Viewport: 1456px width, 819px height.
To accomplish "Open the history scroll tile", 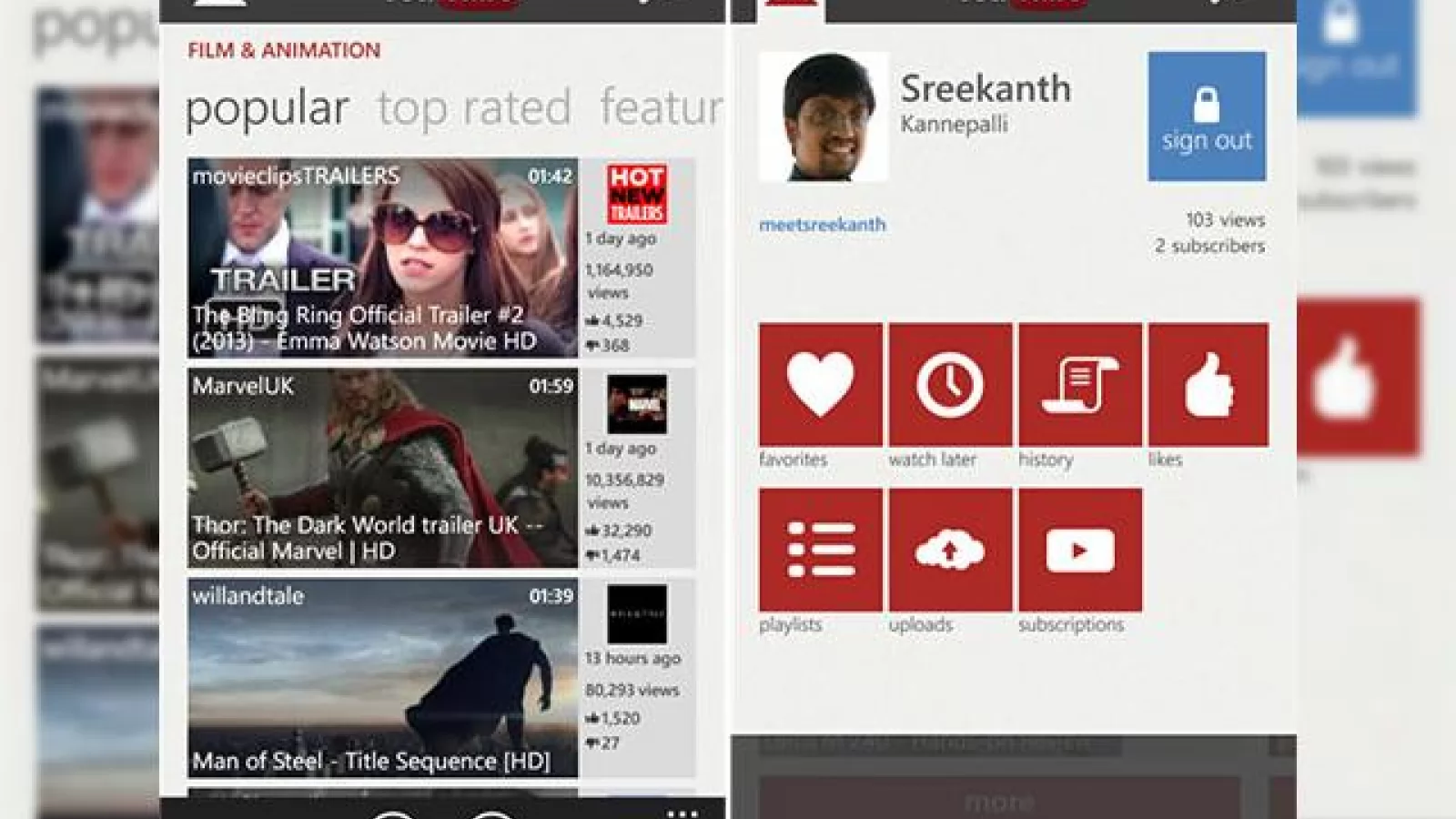I will [1080, 384].
